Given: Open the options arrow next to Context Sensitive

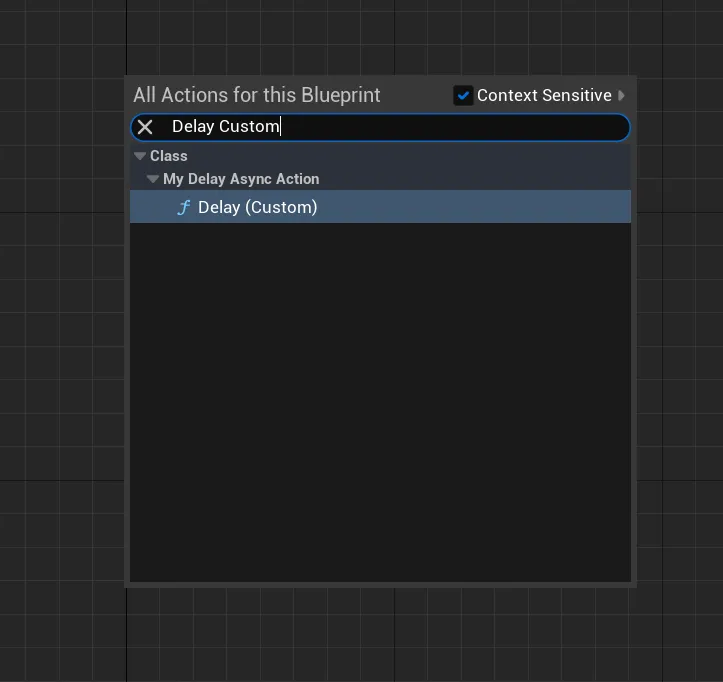Looking at the screenshot, I should pos(622,95).
